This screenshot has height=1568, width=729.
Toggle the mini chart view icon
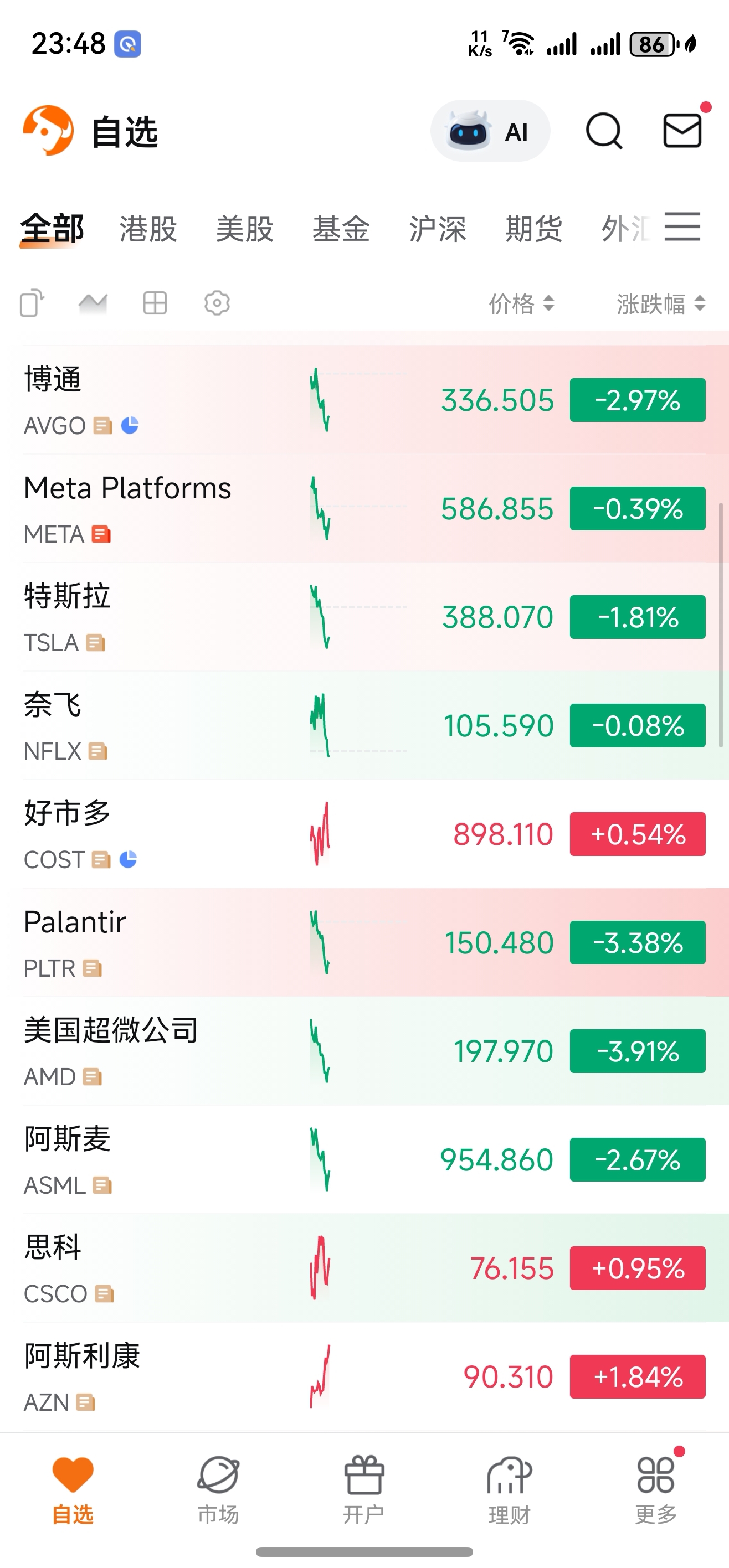93,302
